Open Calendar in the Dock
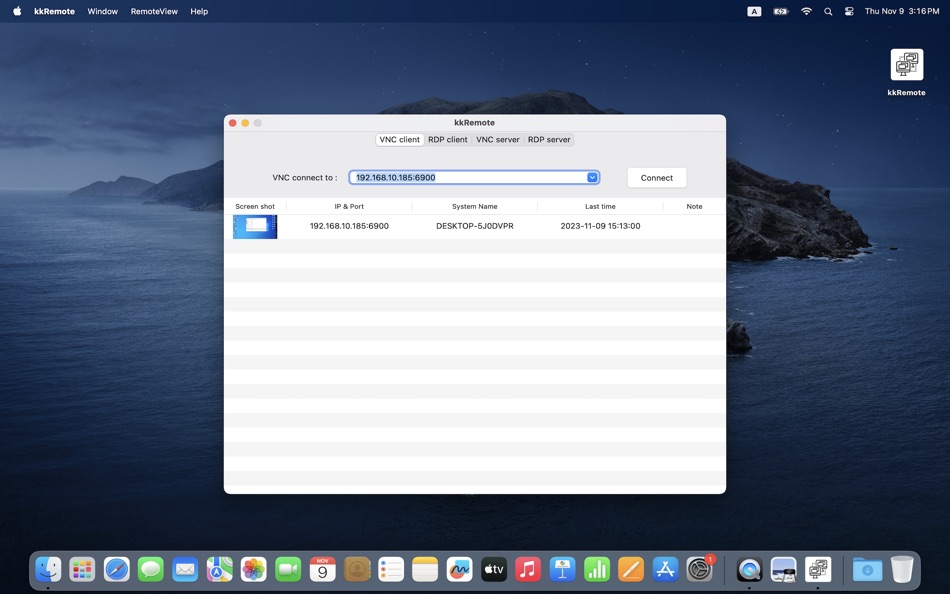Screen dimensions: 950x594 point(322,570)
